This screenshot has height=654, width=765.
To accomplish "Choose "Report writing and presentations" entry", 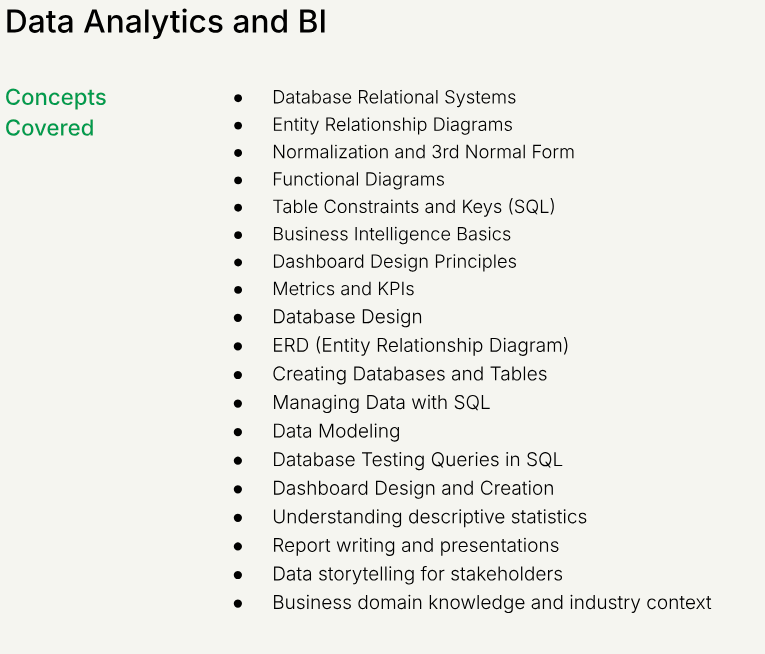I will tap(415, 545).
